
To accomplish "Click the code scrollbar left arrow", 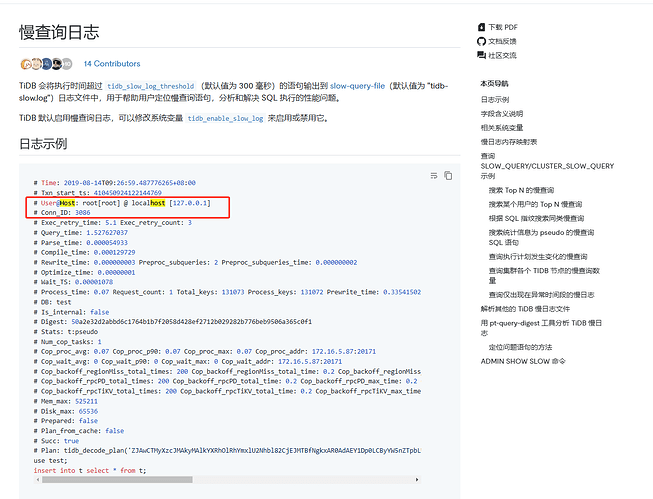I will pos(38,480).
